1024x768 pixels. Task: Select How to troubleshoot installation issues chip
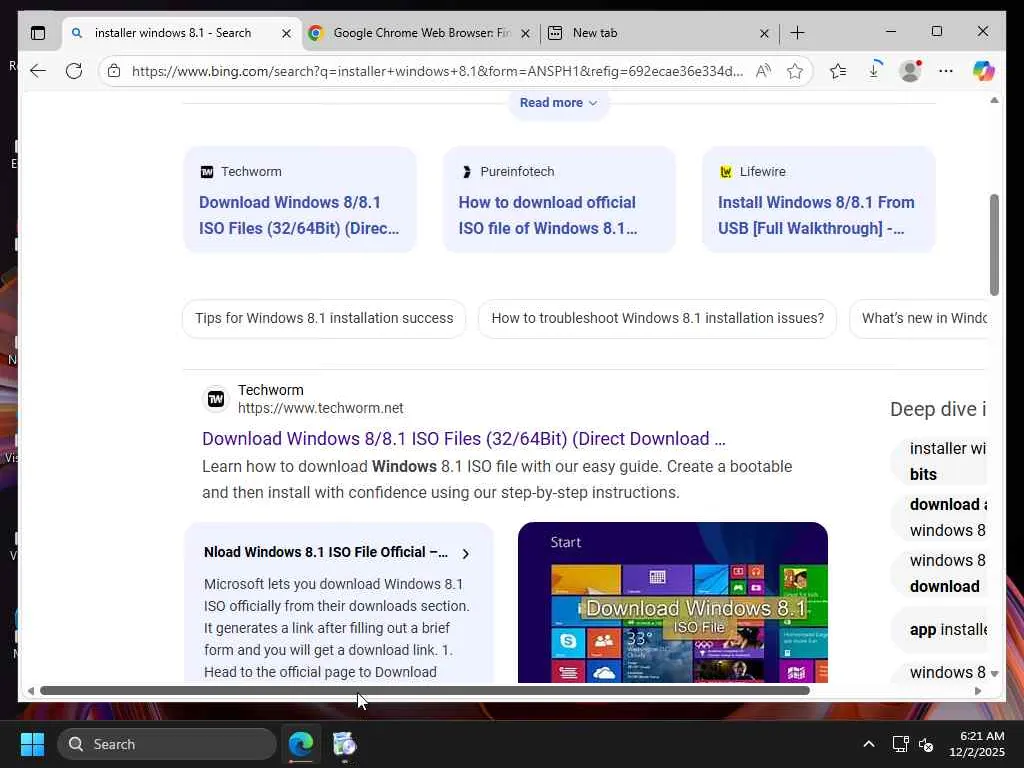click(x=657, y=318)
